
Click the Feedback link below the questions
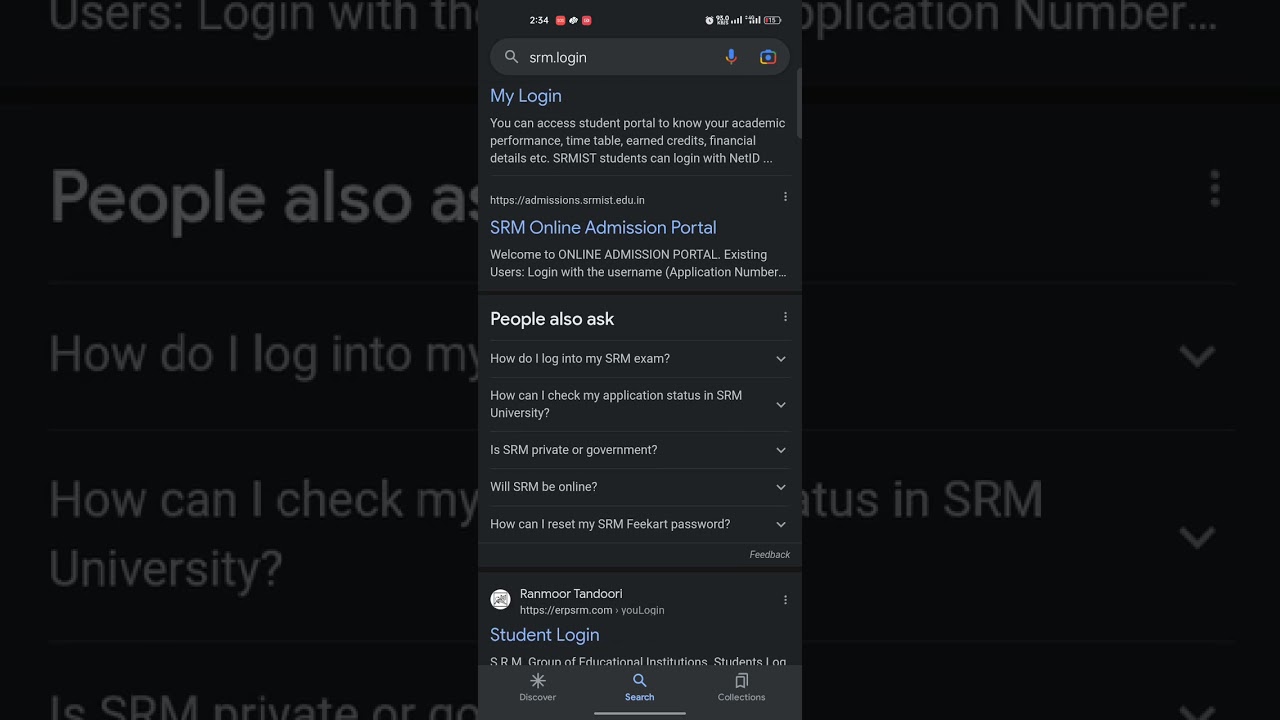tap(770, 555)
